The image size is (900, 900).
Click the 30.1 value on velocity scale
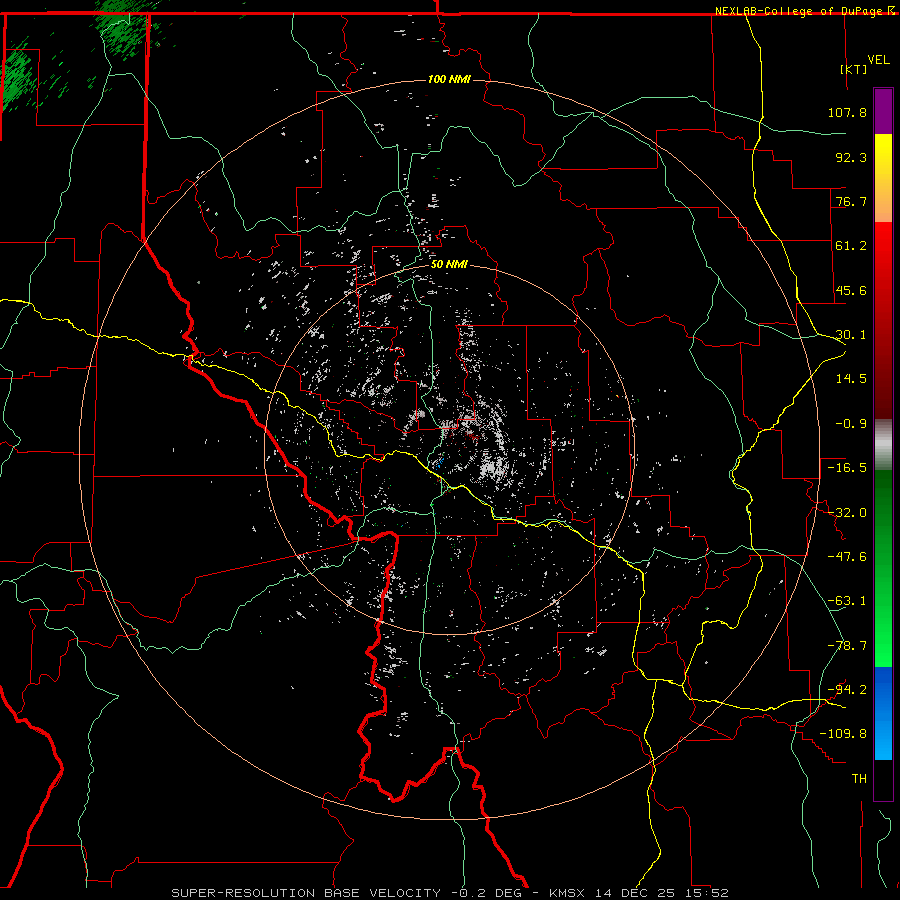[x=851, y=335]
